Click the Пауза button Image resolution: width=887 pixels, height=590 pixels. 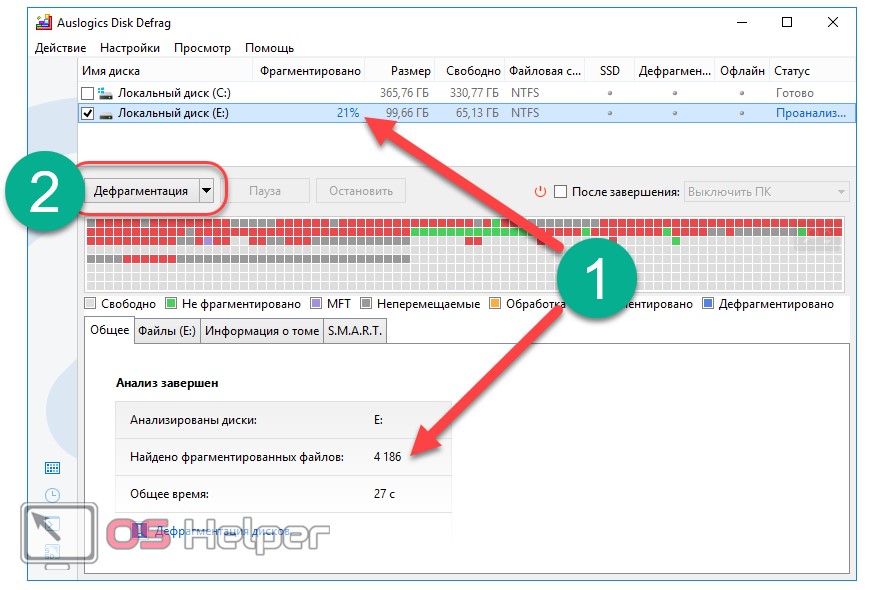pos(265,191)
